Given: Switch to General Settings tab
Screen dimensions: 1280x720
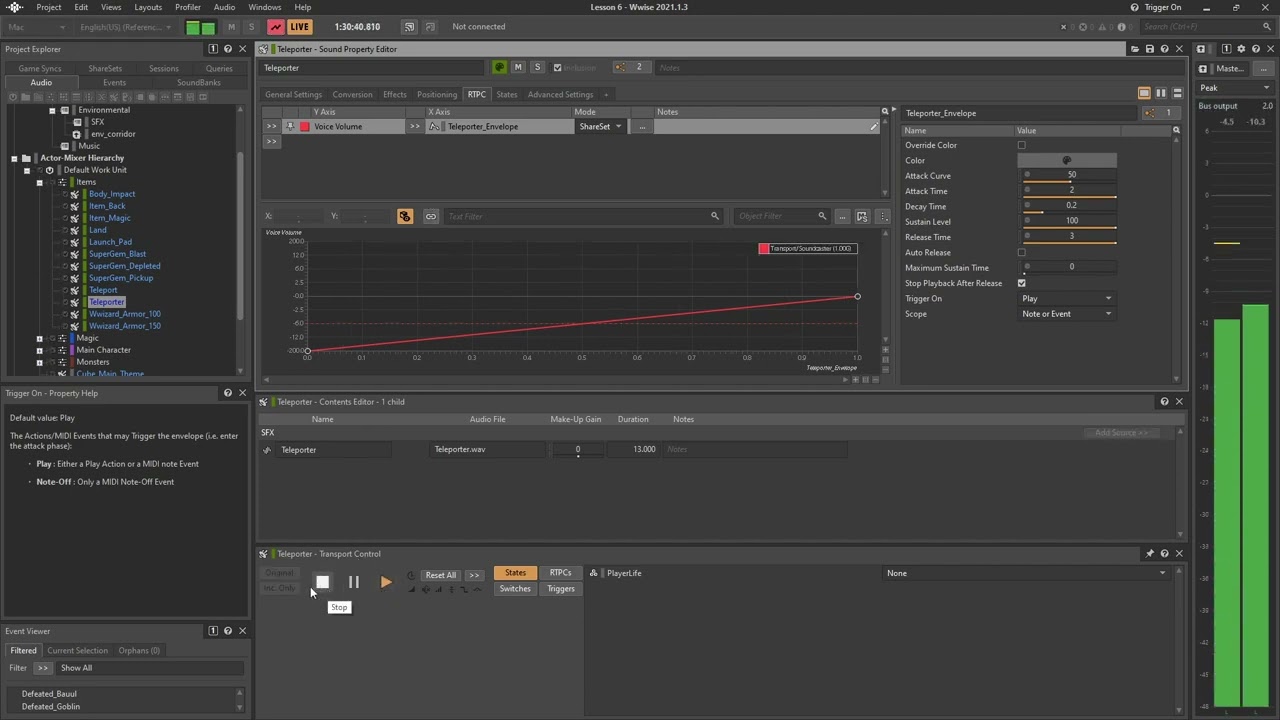Looking at the screenshot, I should click(293, 95).
